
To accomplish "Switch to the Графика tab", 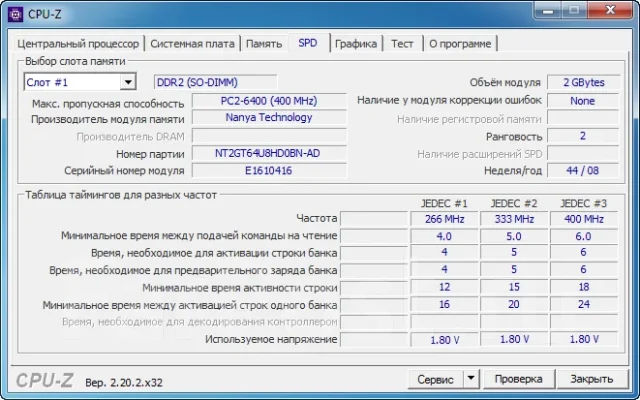I will (x=356, y=44).
